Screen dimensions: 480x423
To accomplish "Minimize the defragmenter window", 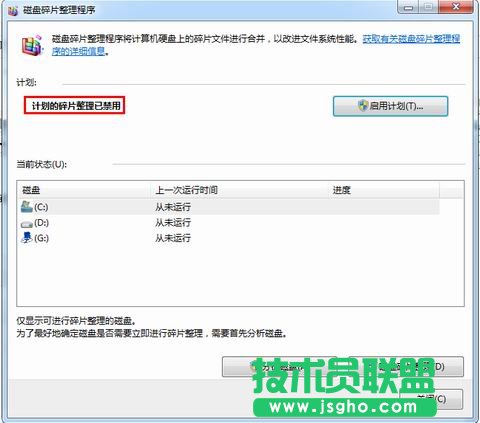I will (x=409, y=7).
